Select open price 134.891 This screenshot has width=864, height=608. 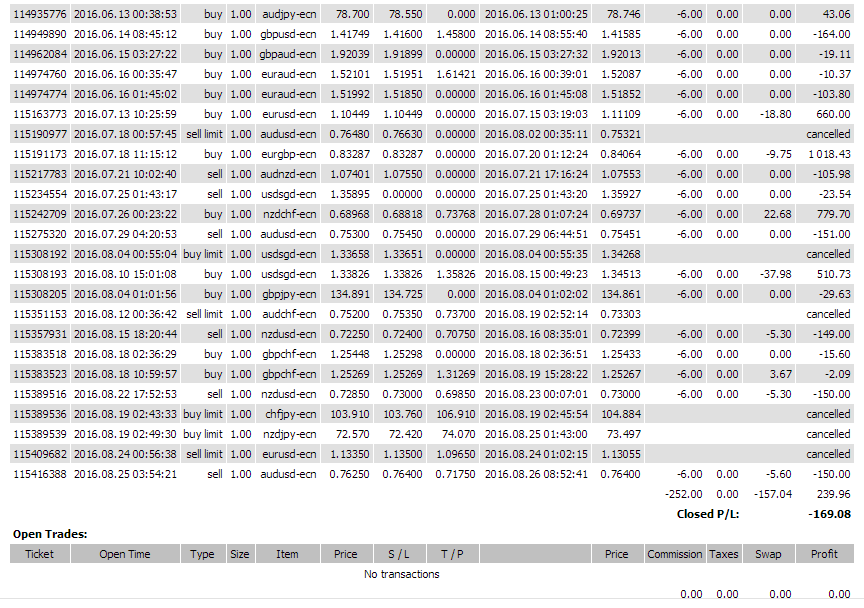(350, 294)
